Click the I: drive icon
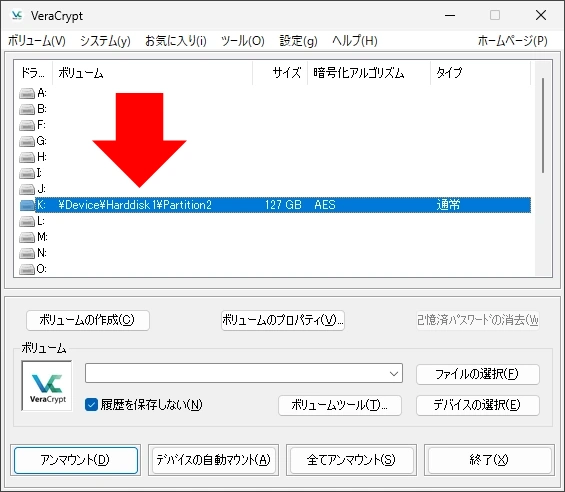565x492 pixels. pyautogui.click(x=27, y=173)
